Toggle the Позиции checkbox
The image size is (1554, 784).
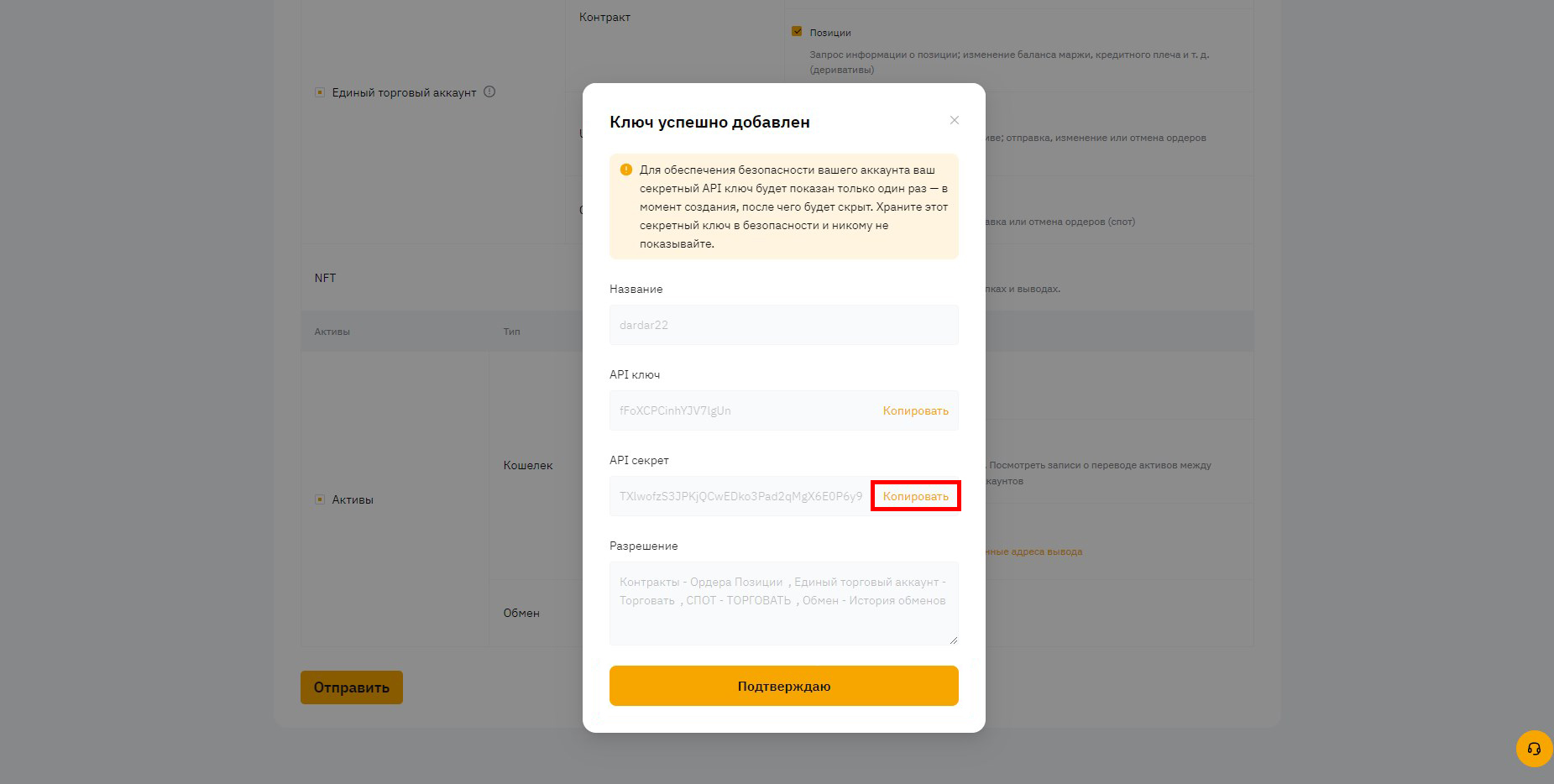pos(797,32)
